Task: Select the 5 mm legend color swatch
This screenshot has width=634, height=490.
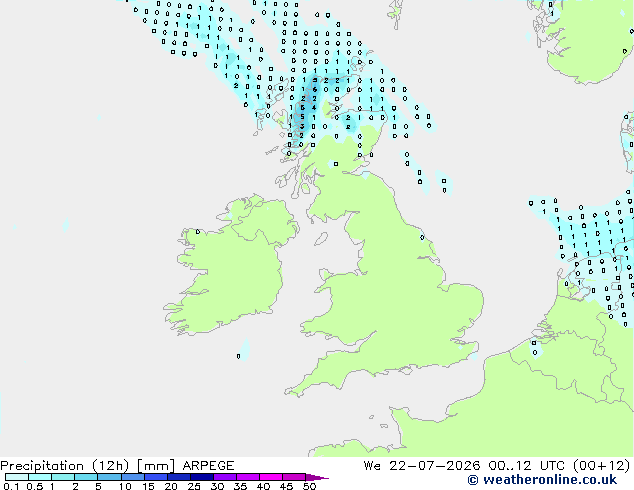Action: pyautogui.click(x=109, y=477)
